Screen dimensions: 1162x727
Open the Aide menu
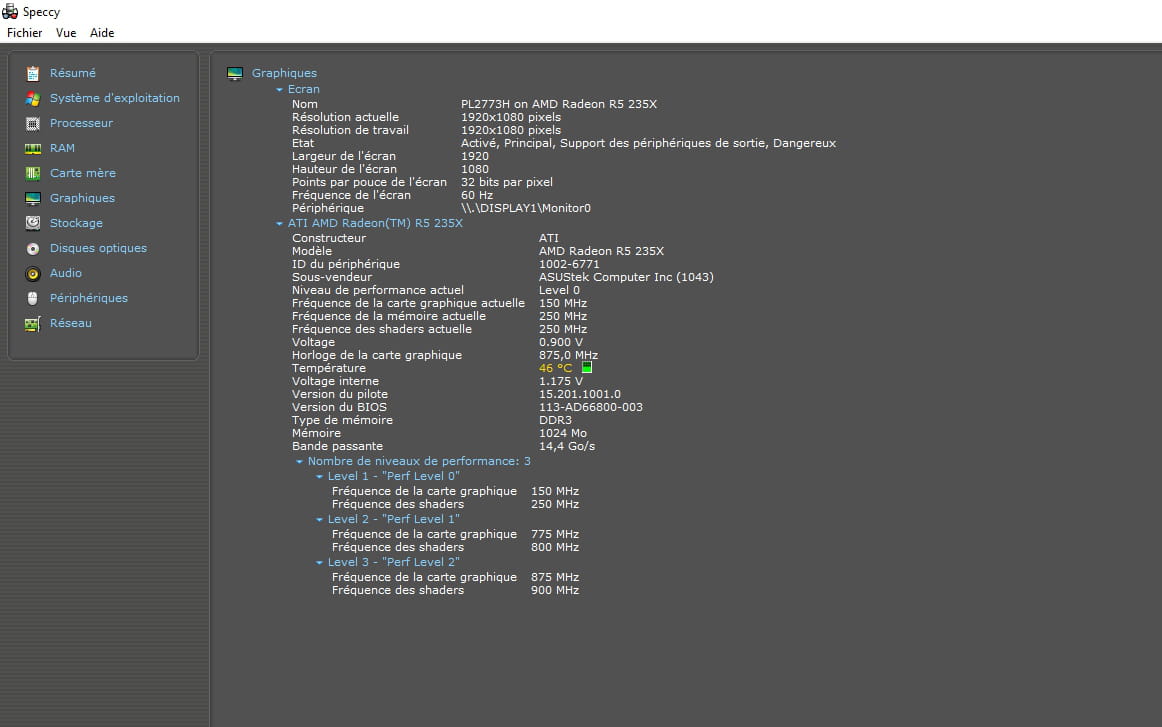(102, 33)
